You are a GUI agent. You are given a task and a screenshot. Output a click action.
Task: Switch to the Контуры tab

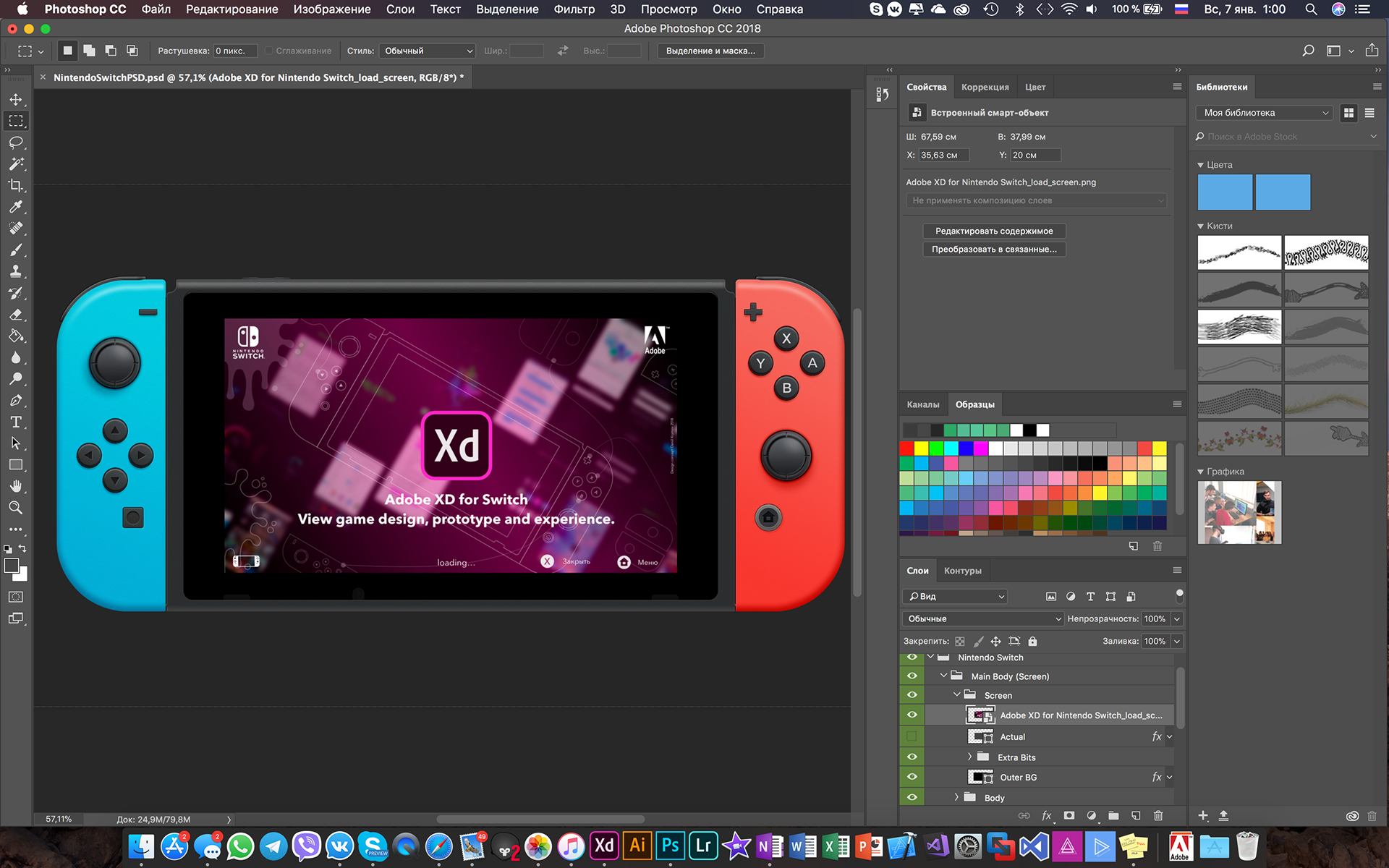coord(962,571)
